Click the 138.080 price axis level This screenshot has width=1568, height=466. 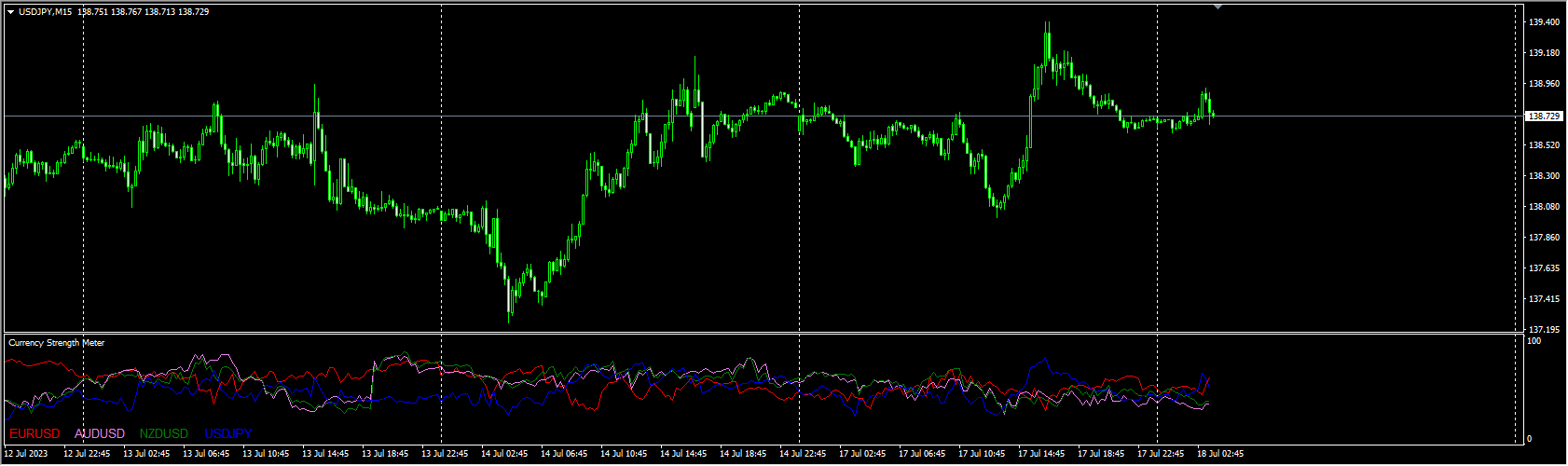coord(1545,207)
